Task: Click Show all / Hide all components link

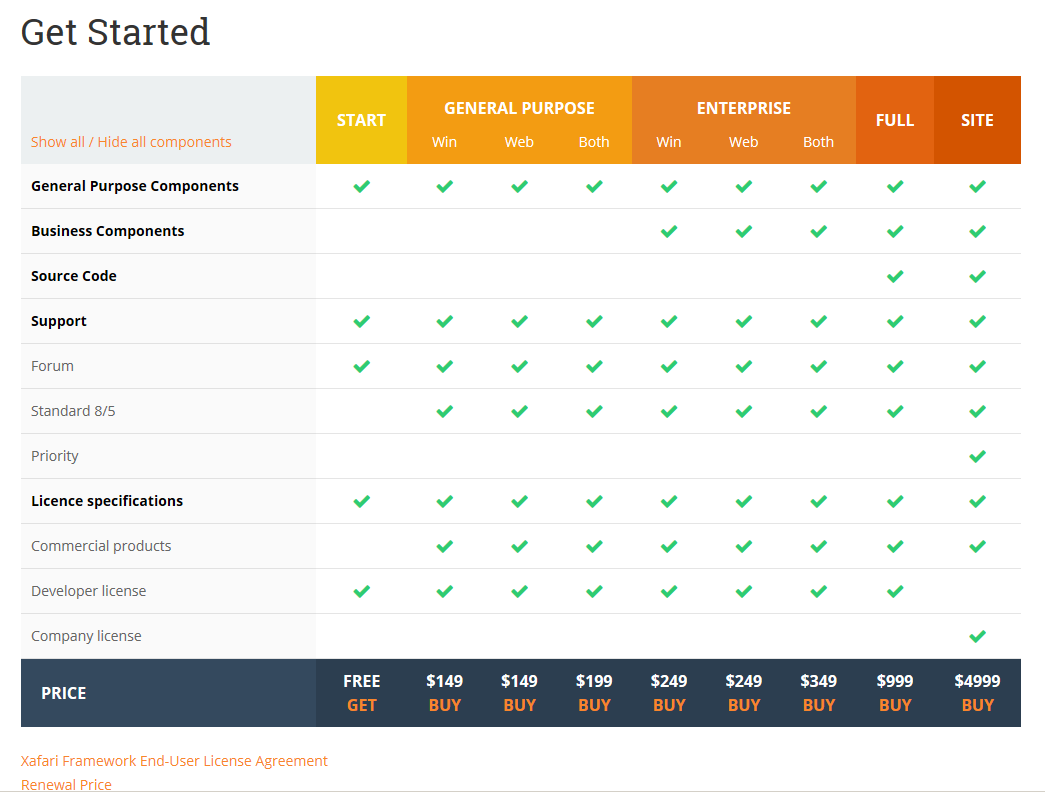Action: pos(131,142)
